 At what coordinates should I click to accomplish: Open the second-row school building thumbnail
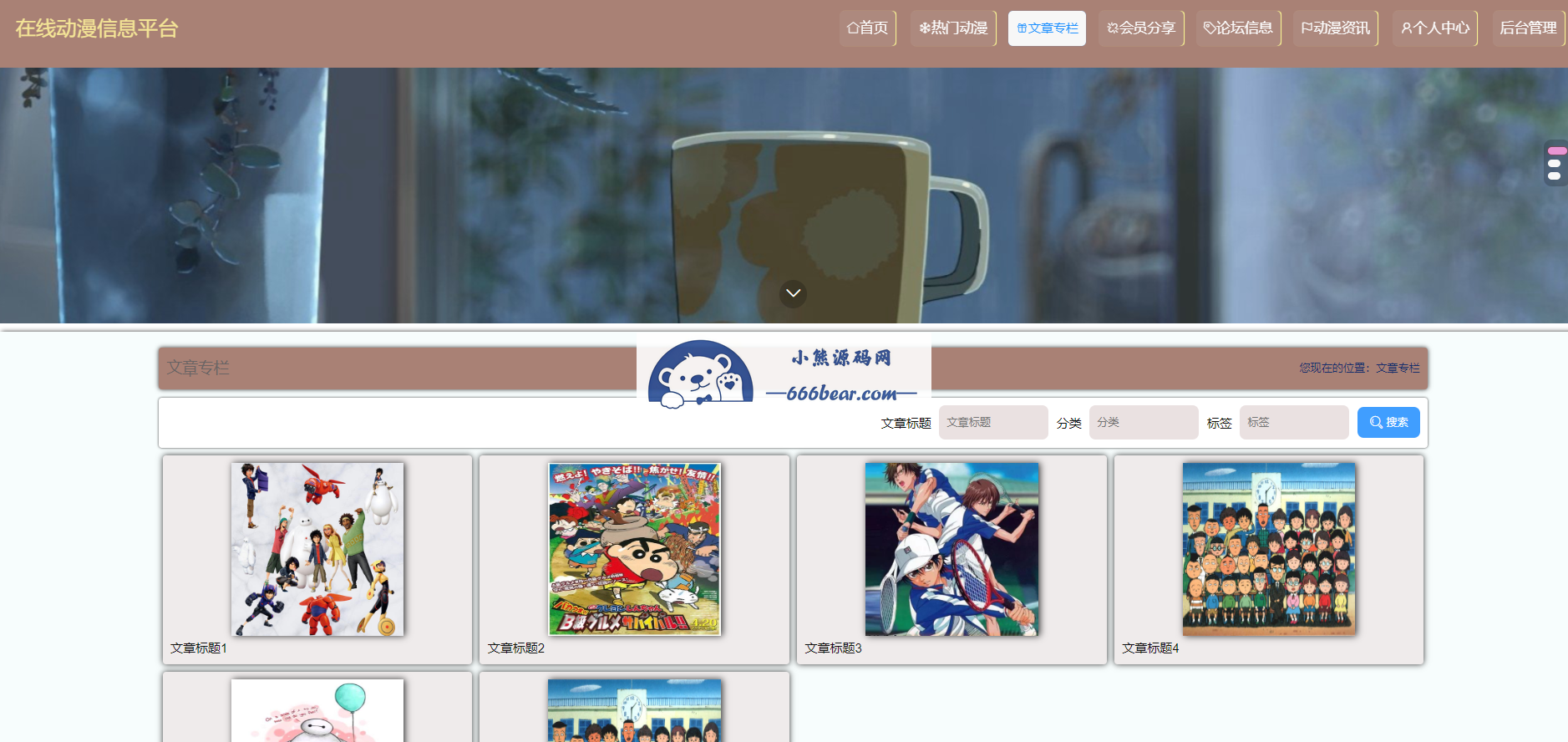(x=634, y=710)
